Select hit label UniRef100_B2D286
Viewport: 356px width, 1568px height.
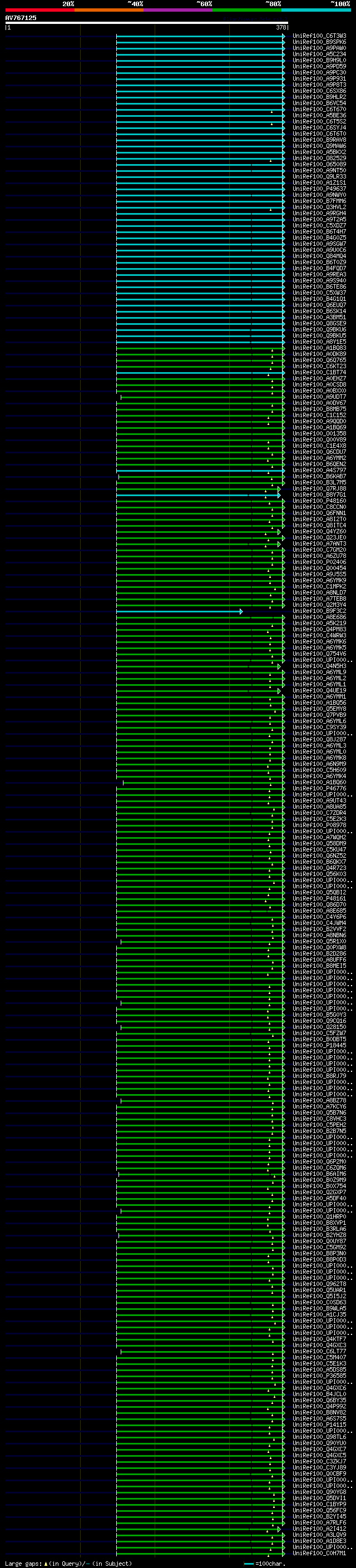click(x=319, y=954)
